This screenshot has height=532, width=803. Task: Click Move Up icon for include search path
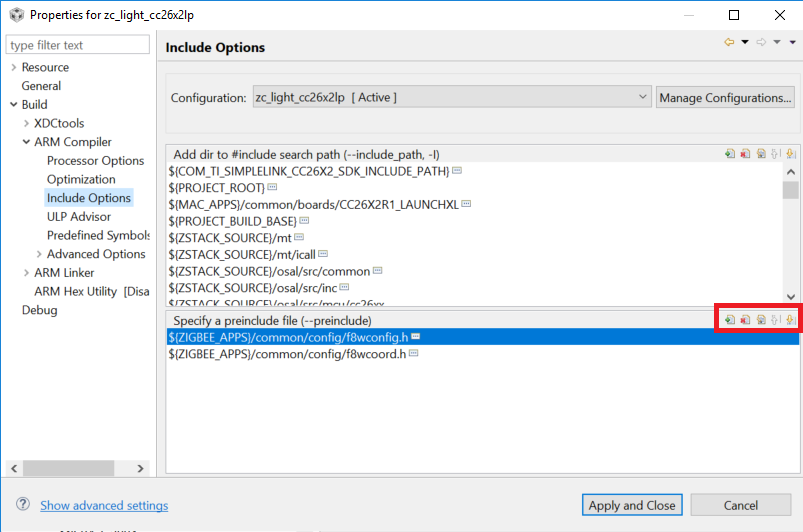(x=776, y=154)
